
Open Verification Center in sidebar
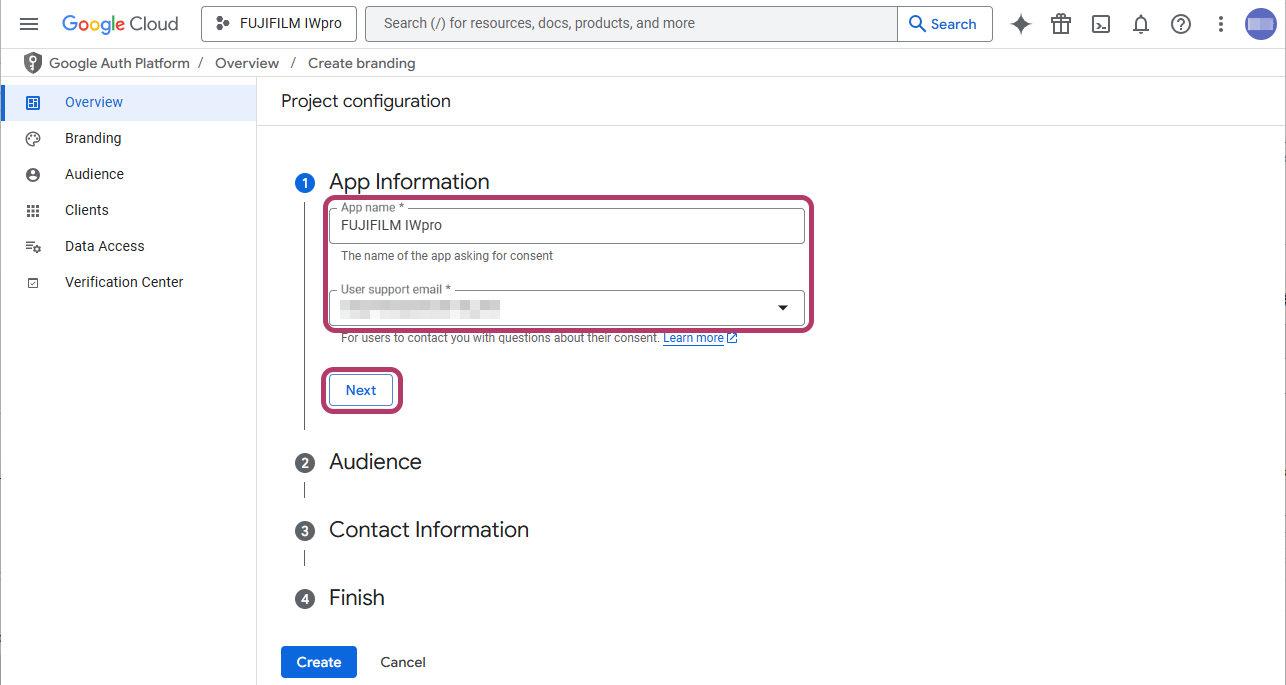click(x=124, y=282)
